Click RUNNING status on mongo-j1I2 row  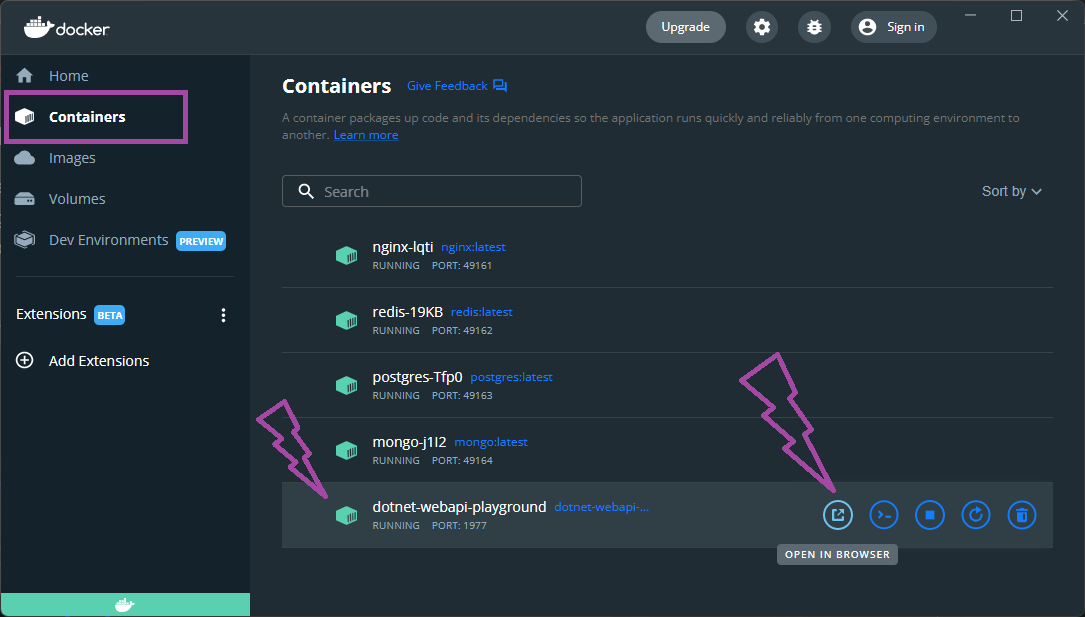[x=396, y=461]
